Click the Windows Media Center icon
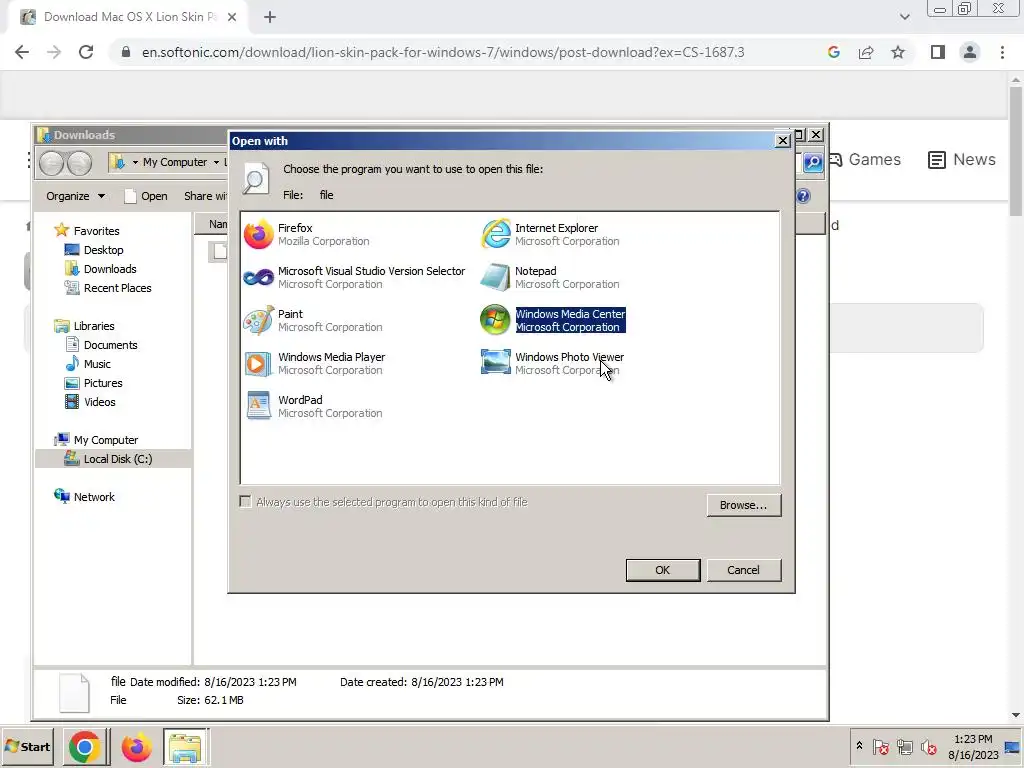The height and width of the screenshot is (768, 1024). pos(496,320)
